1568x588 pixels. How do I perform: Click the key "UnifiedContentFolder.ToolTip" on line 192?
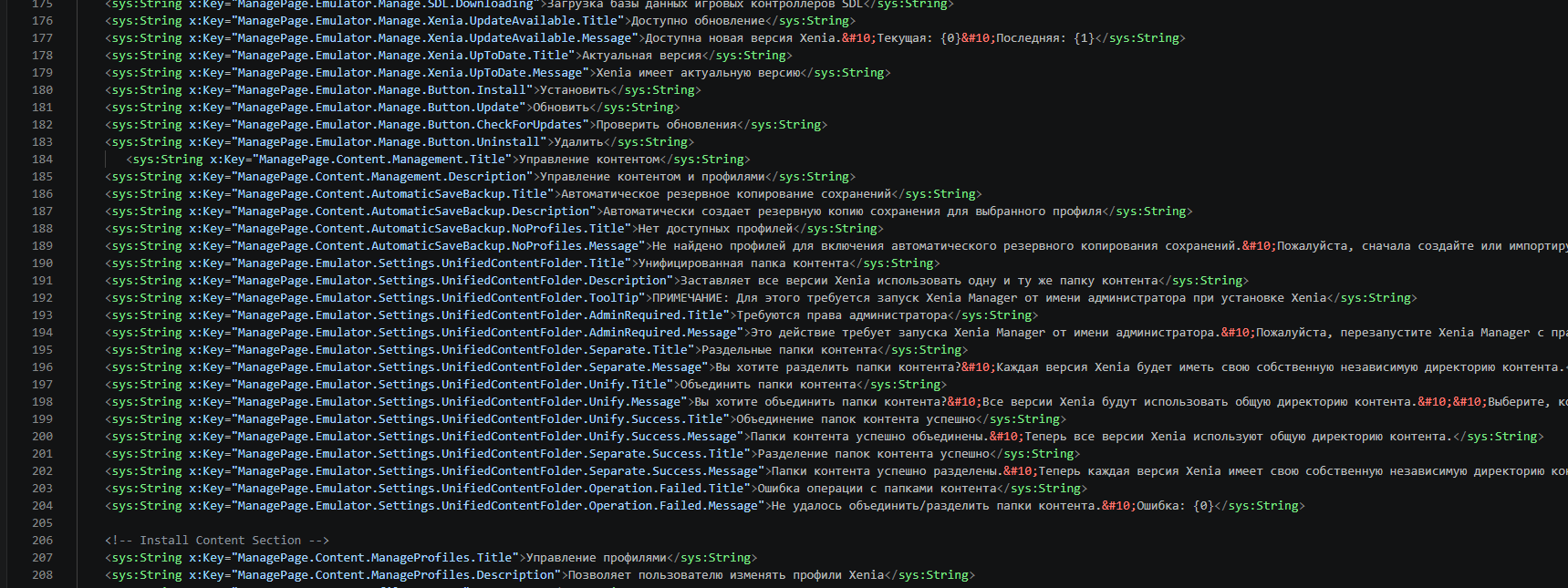540,297
